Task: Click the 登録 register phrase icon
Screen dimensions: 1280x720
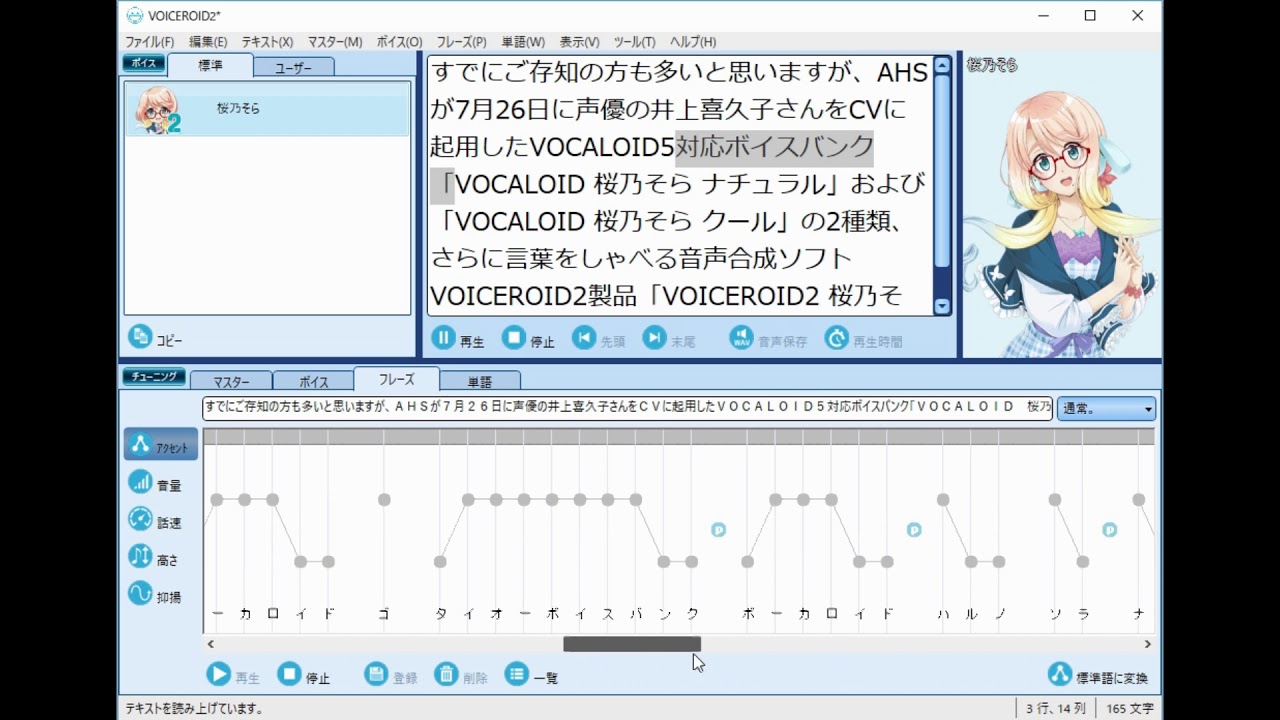Action: 376,674
